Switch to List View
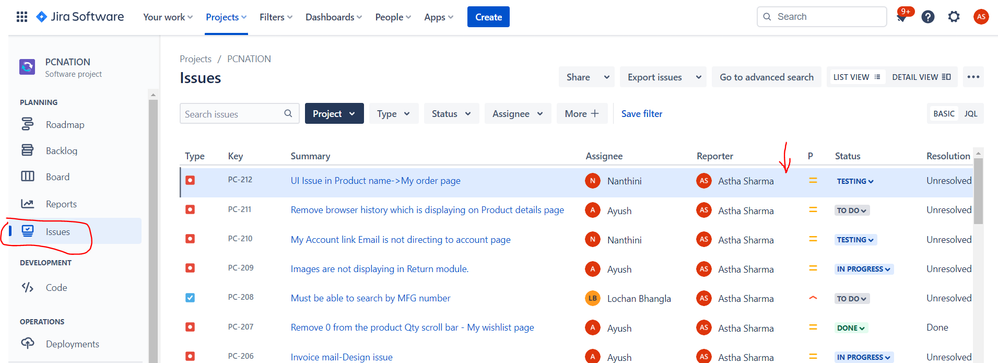The image size is (998, 363). [856, 77]
